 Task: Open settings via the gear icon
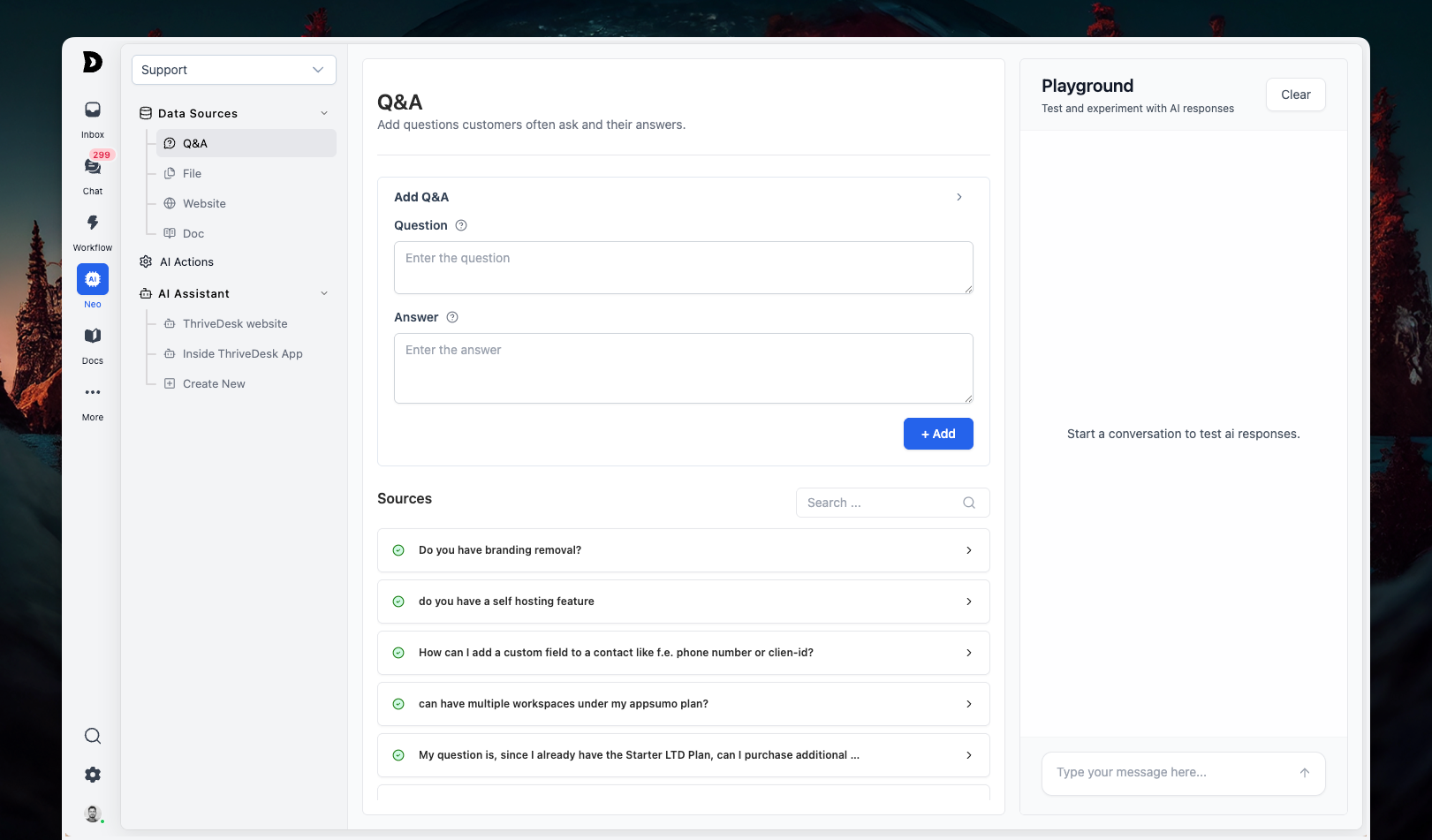click(x=92, y=775)
